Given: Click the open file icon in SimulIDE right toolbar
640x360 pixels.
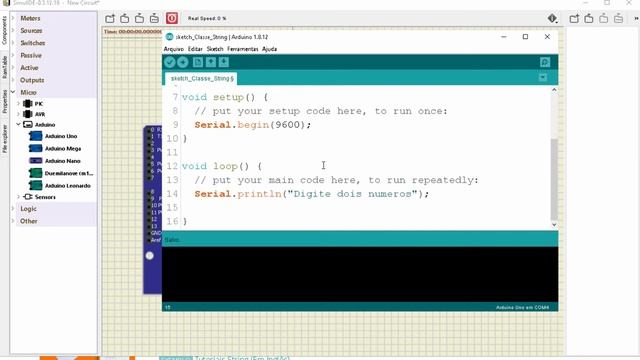Looking at the screenshot, I should pyautogui.click(x=589, y=18).
